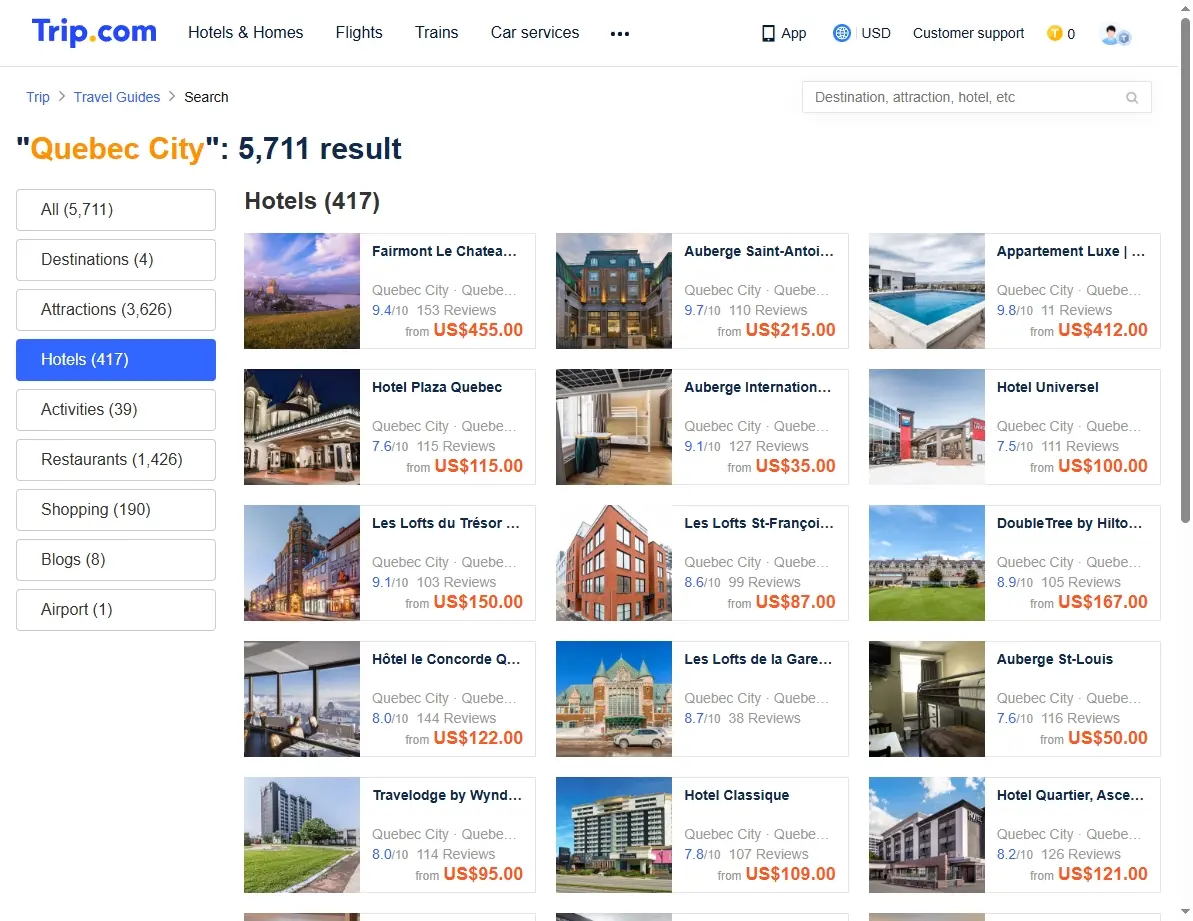Viewport: 1193px width, 921px height.
Task: Click the 126 Reviews text
Action: pos(1080,855)
